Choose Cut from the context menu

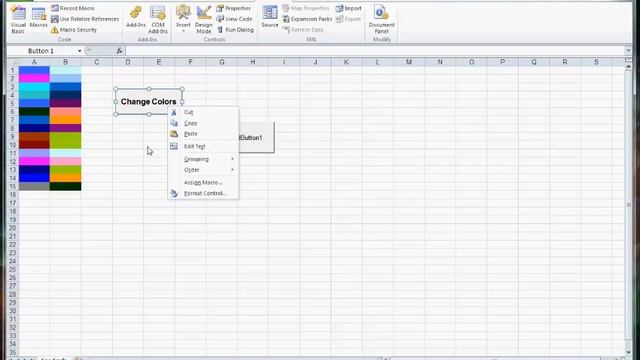pos(203,112)
